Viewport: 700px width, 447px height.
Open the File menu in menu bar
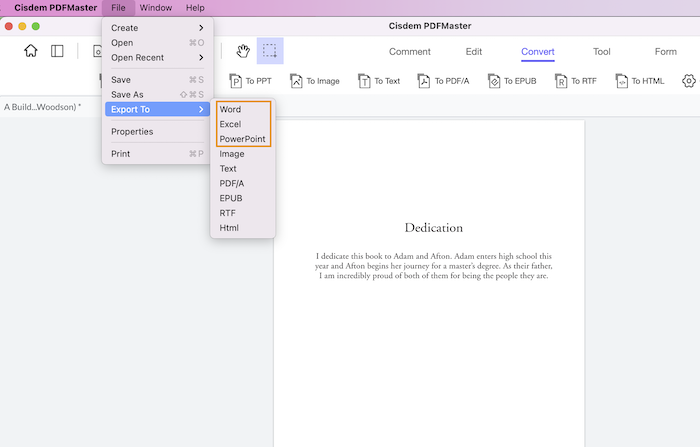tap(118, 8)
